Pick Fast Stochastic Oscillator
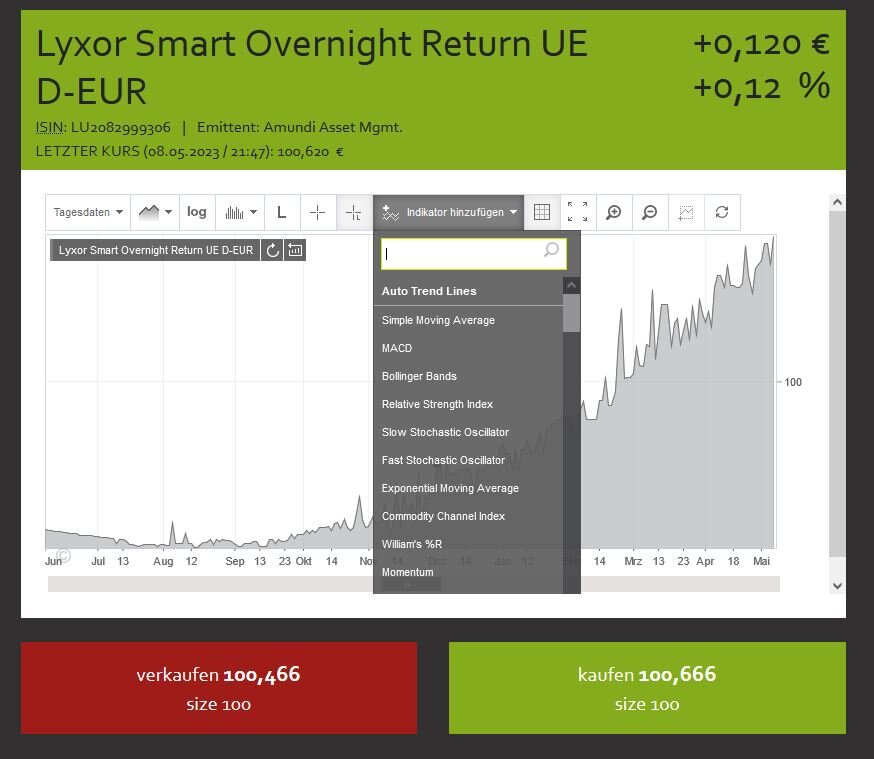The width and height of the screenshot is (874, 759). (443, 460)
